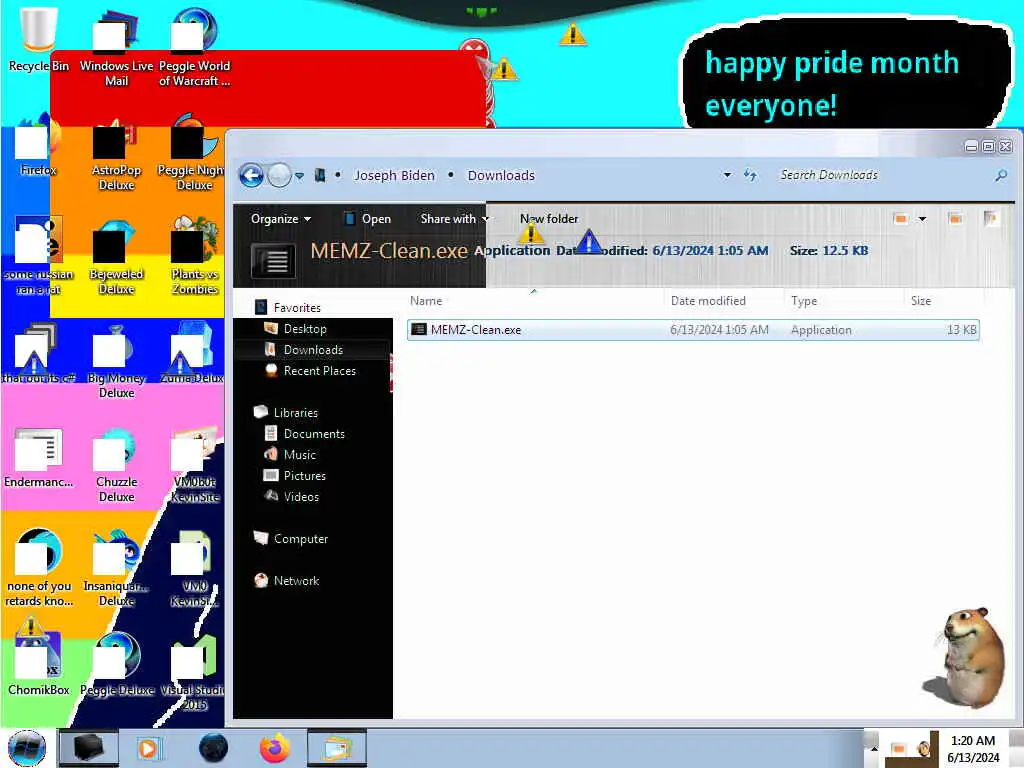Click the refresh arrows beside address bar
The height and width of the screenshot is (768, 1024).
(750, 175)
